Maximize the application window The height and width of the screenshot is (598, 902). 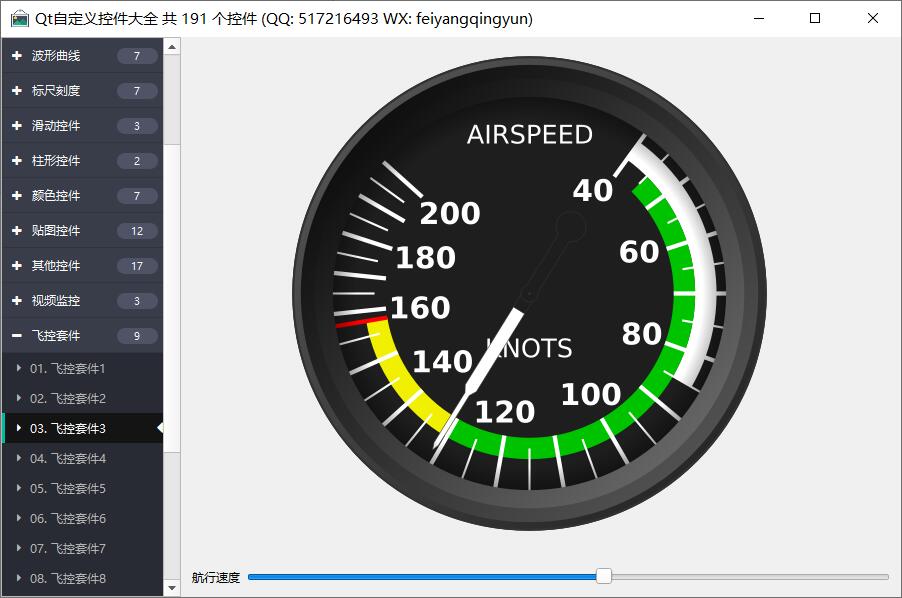[x=815, y=18]
